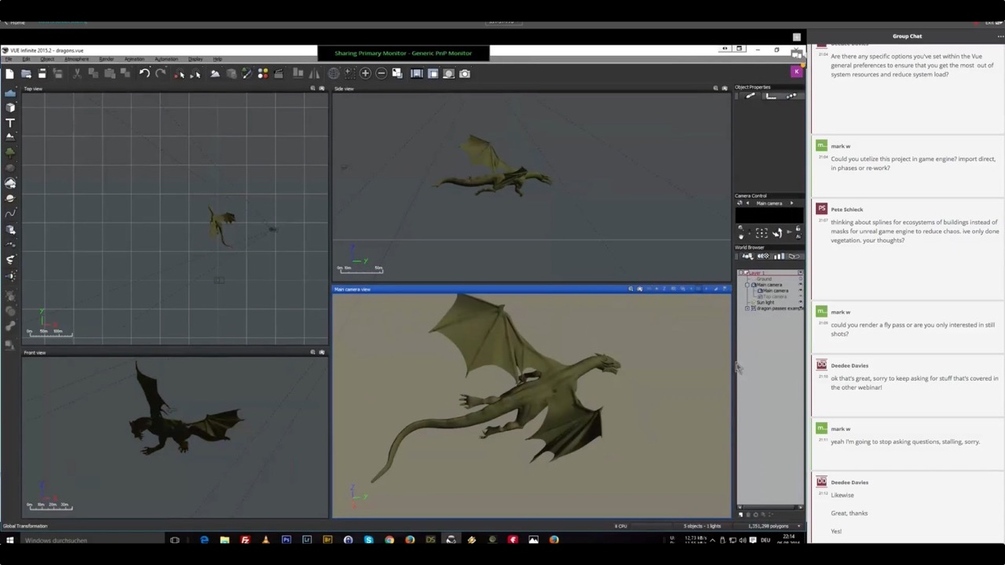The image size is (1005, 565).
Task: Open the Atmosphere menu
Action: click(x=76, y=59)
